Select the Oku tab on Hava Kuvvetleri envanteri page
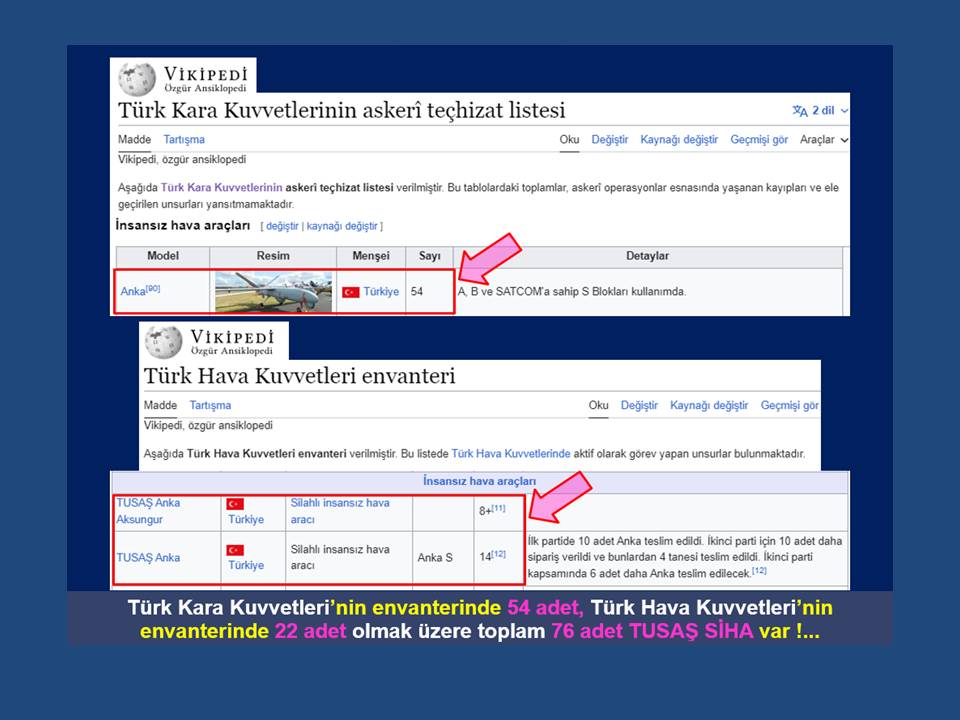Image resolution: width=960 pixels, height=720 pixels. (598, 405)
